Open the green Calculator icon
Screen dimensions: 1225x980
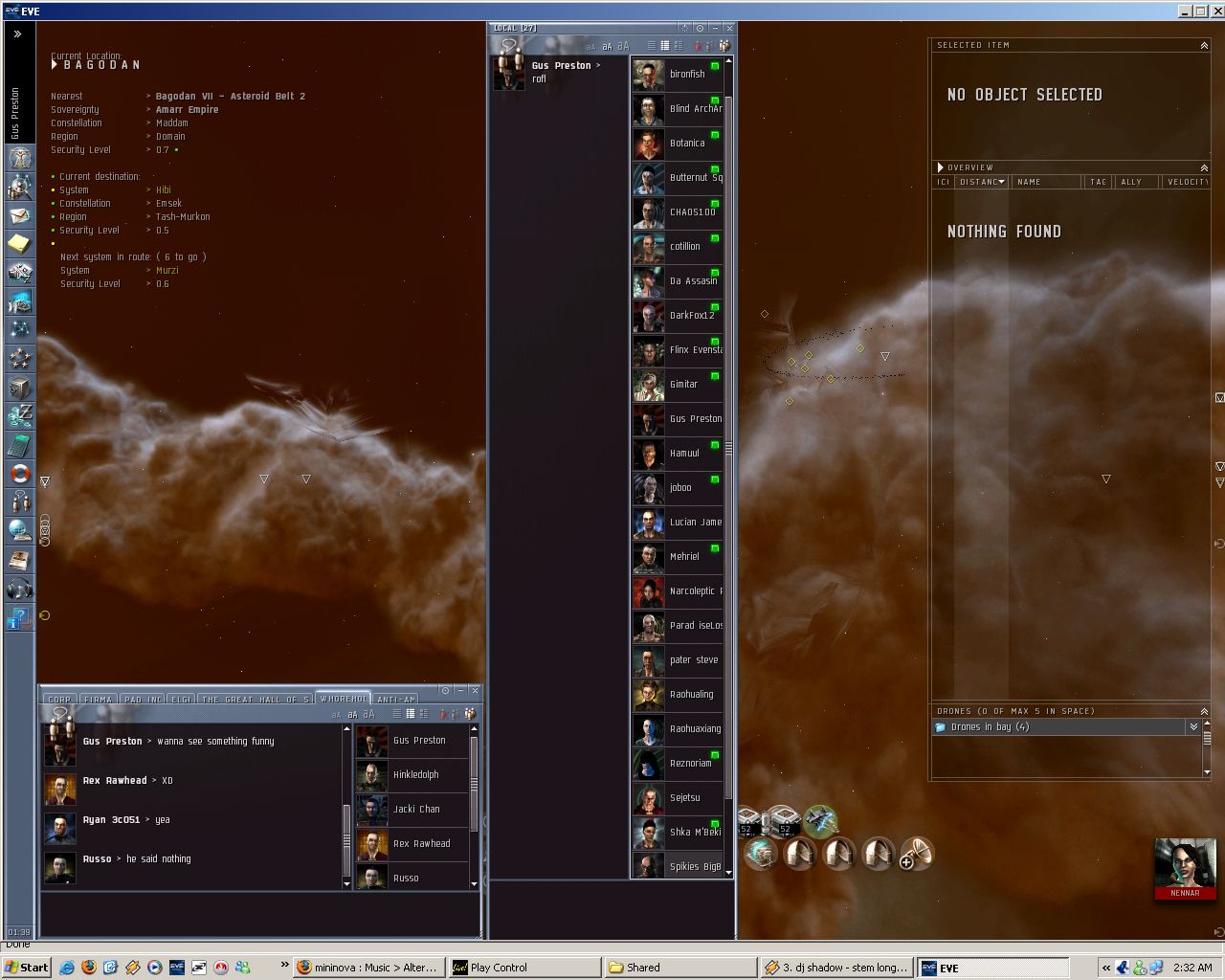tap(20, 444)
